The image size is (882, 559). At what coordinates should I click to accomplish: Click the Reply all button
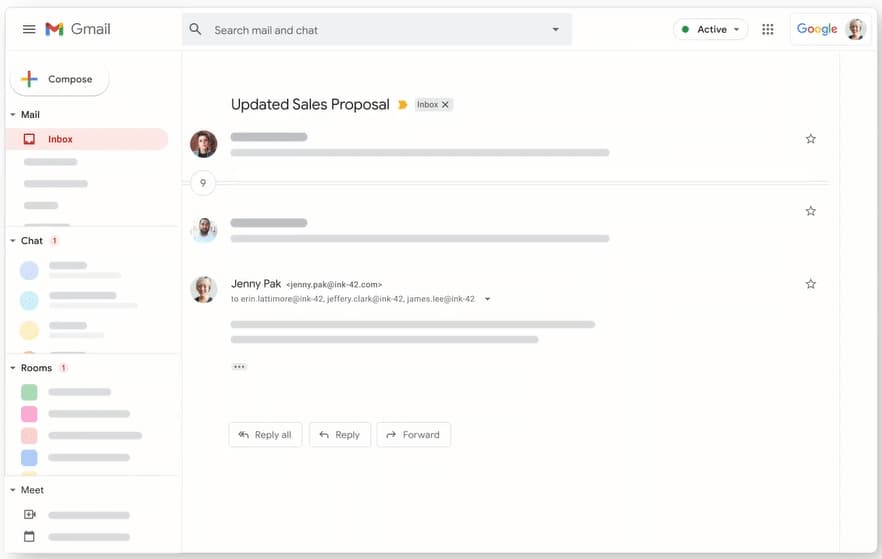click(265, 435)
